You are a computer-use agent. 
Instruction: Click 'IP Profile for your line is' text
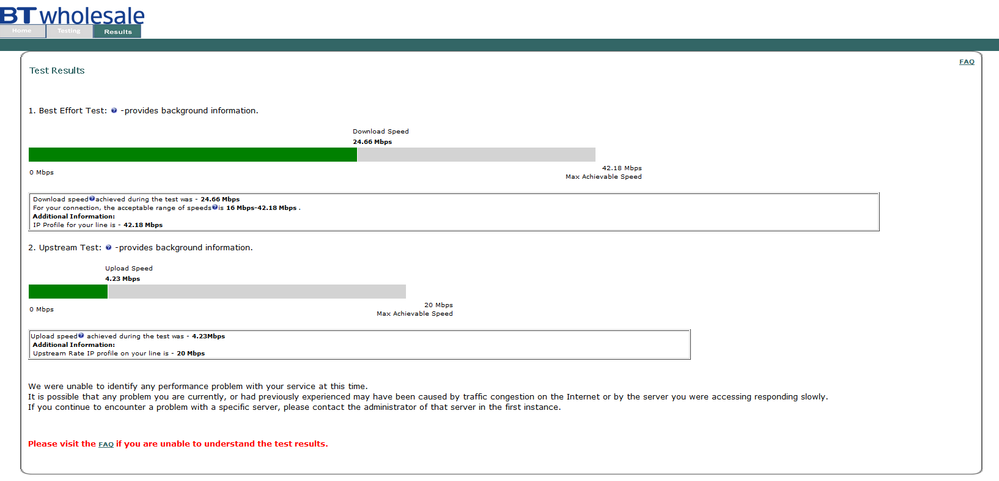(75, 225)
